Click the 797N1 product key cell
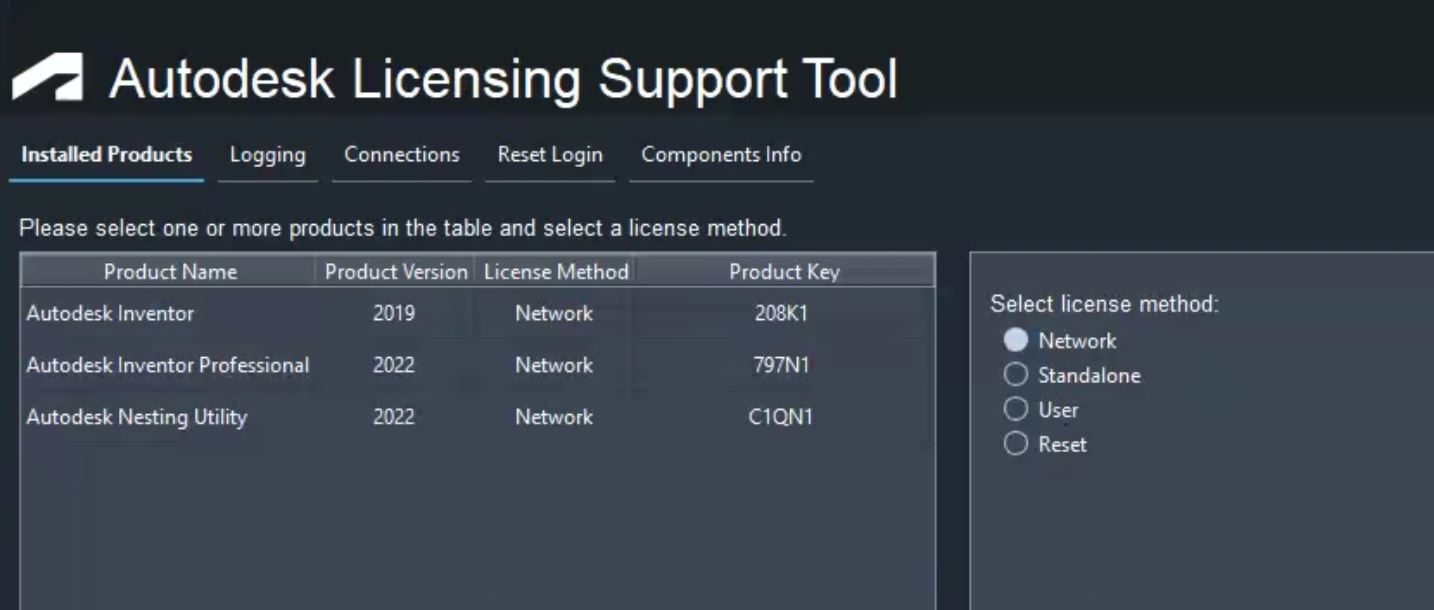Image resolution: width=1434 pixels, height=610 pixels. [783, 365]
